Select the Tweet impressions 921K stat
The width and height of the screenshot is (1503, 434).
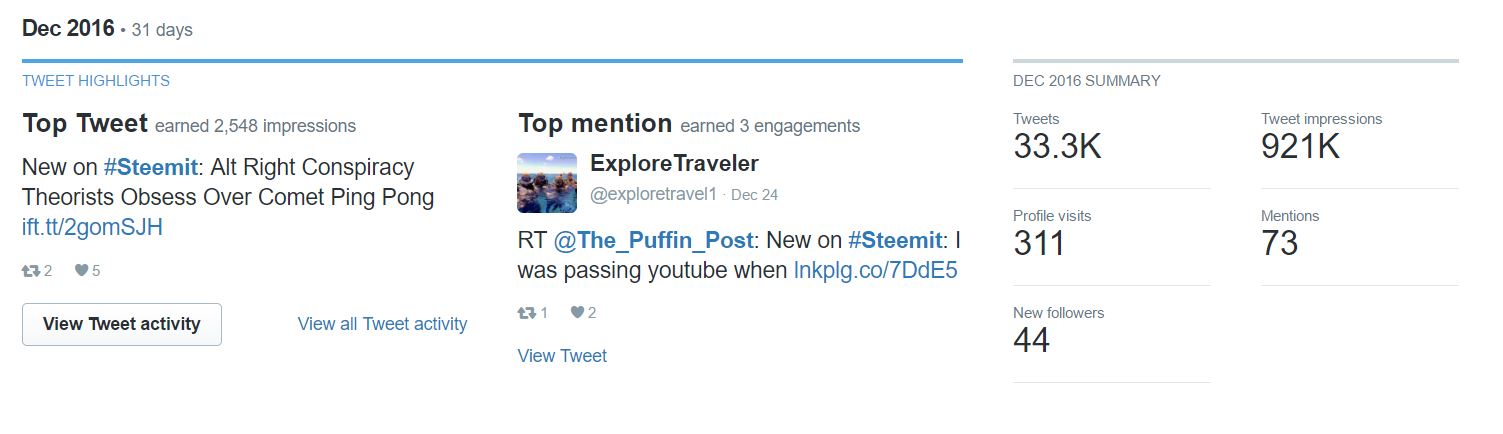[x=1300, y=147]
